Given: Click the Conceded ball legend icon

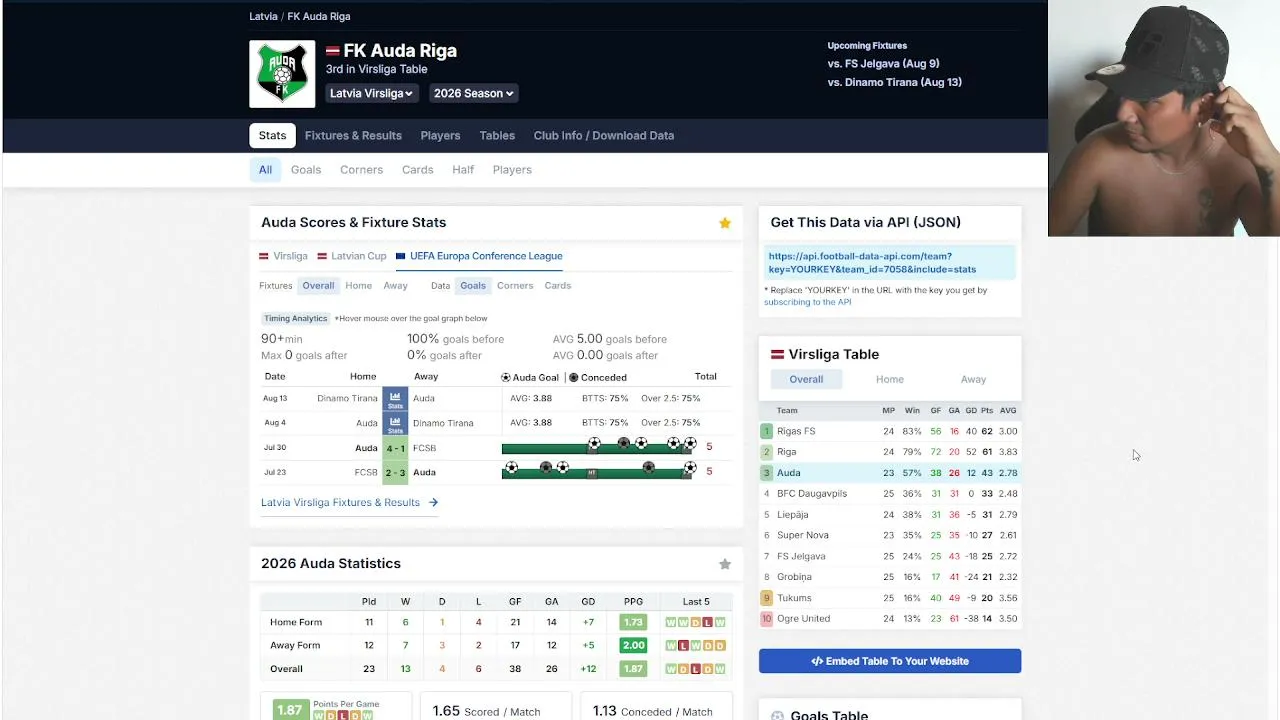Looking at the screenshot, I should [x=573, y=378].
